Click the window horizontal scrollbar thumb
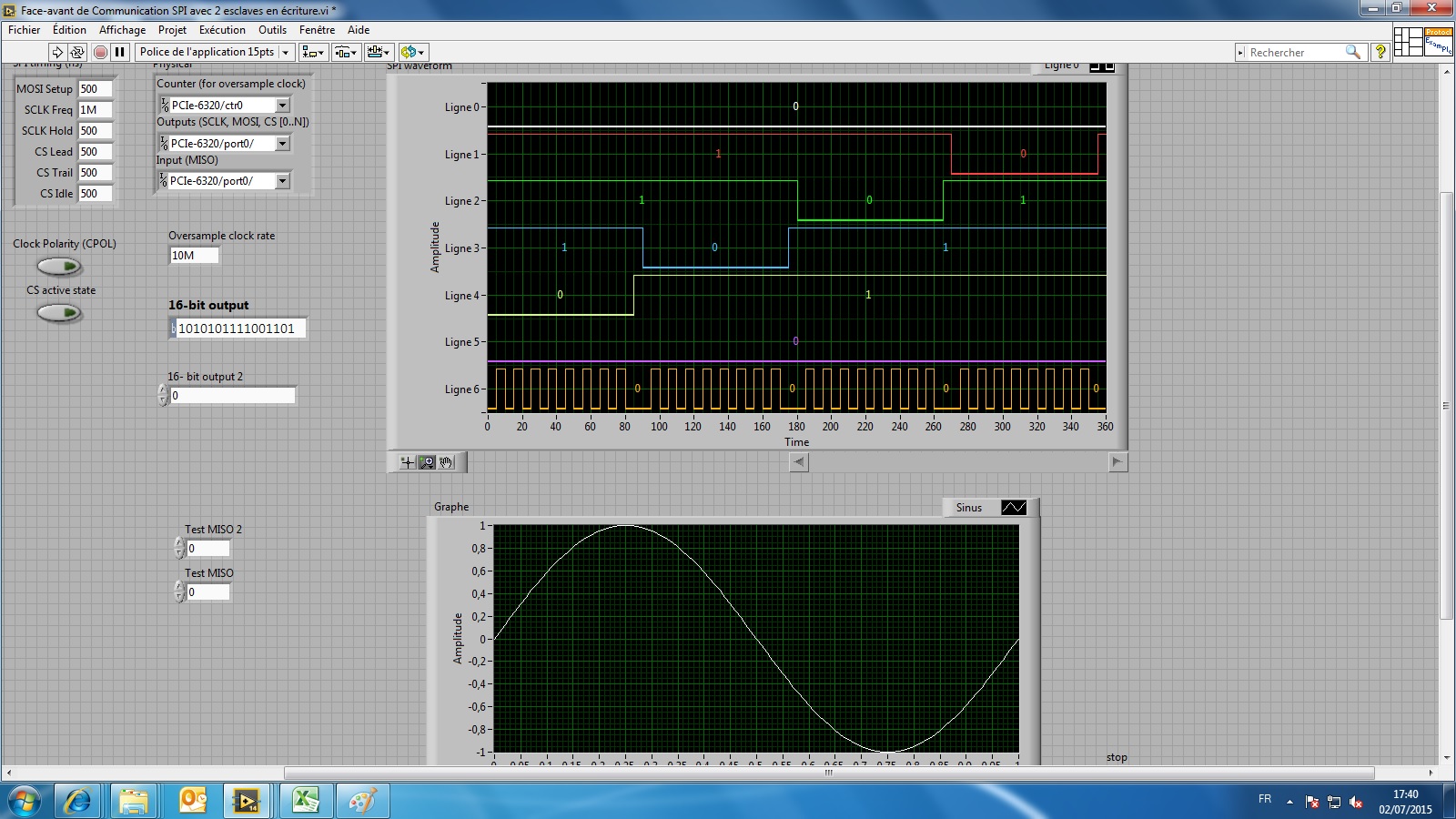The image size is (1456, 819). [x=829, y=773]
